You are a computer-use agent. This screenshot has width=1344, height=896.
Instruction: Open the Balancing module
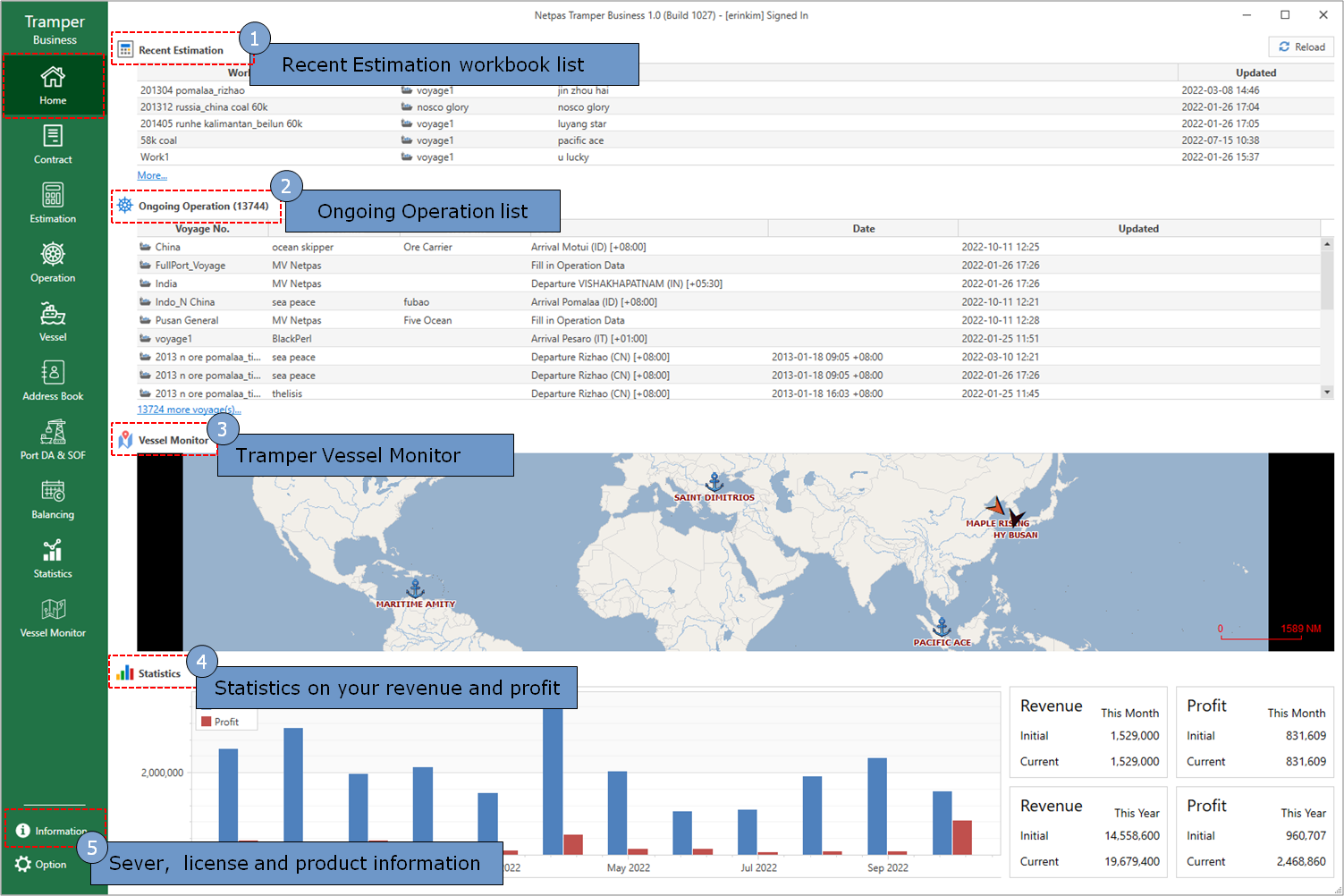click(x=53, y=499)
